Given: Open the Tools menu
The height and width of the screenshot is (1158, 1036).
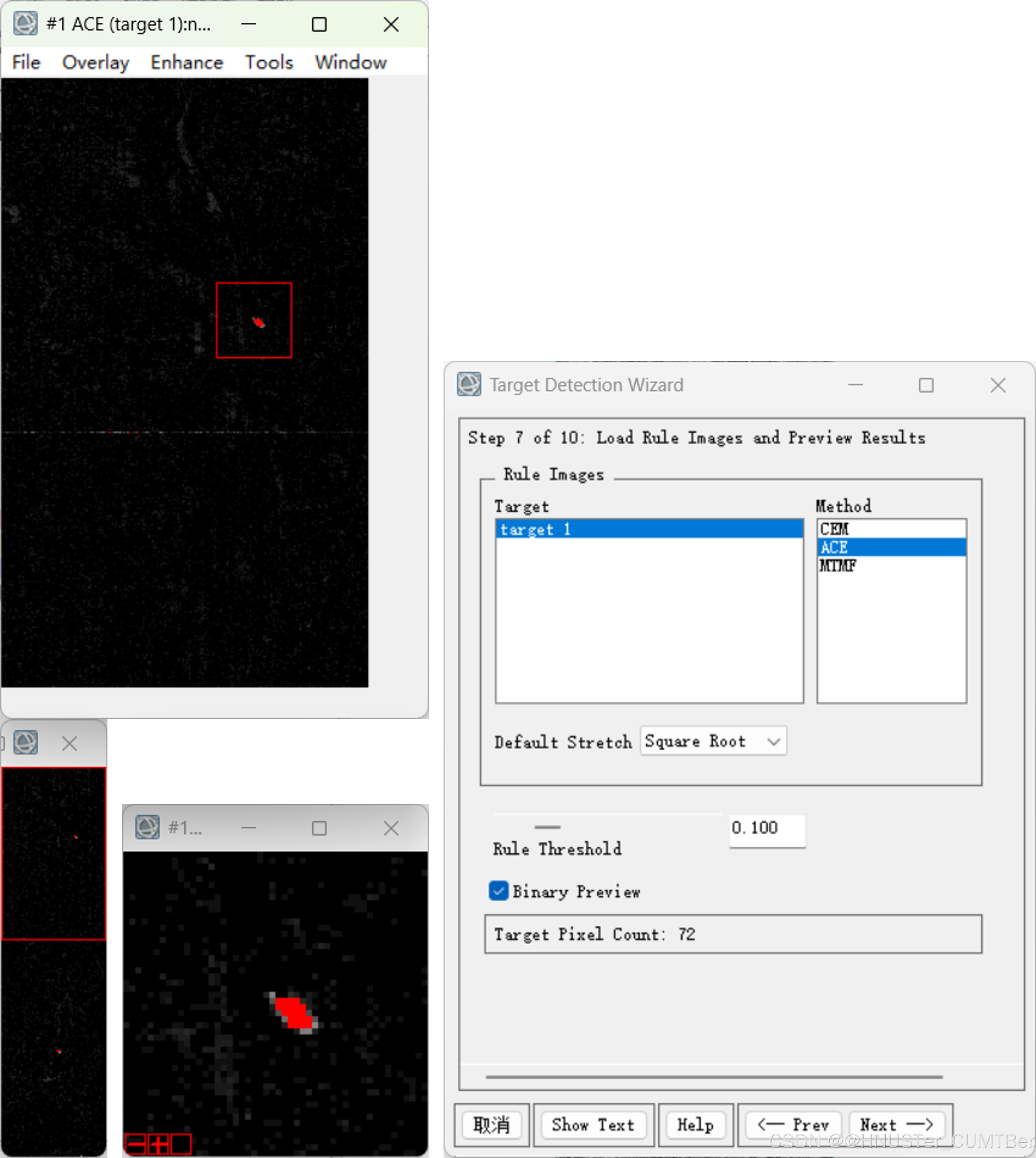Looking at the screenshot, I should [269, 62].
